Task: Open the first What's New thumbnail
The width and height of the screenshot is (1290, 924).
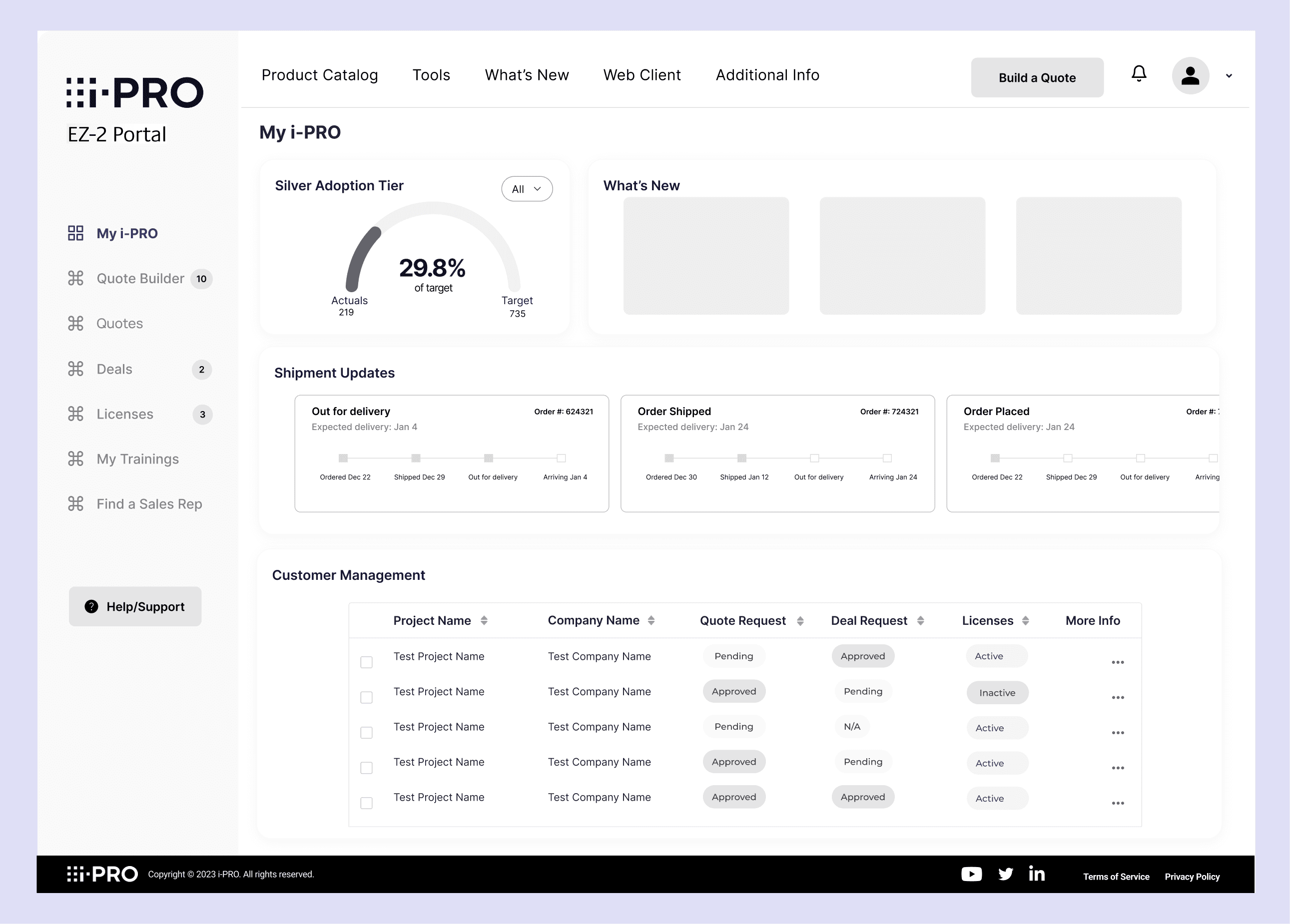Action: (x=706, y=256)
